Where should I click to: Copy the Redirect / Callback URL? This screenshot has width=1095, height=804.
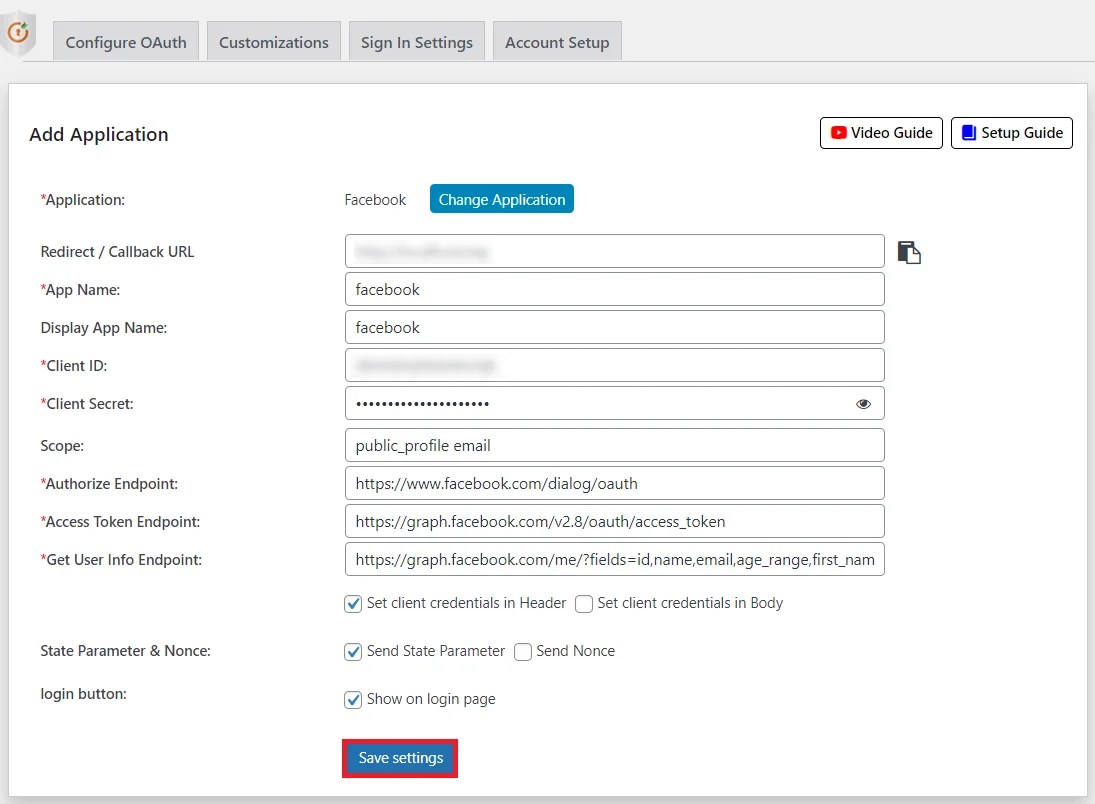[908, 251]
